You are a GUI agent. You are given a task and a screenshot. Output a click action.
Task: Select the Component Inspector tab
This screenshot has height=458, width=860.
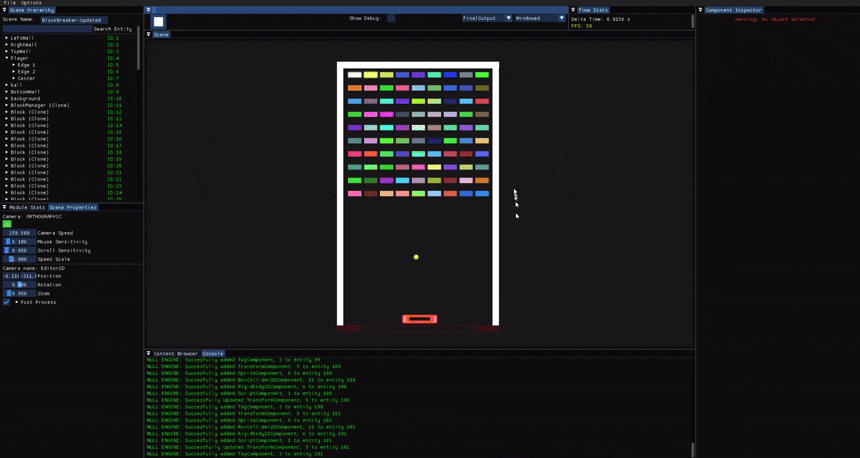pyautogui.click(x=733, y=10)
